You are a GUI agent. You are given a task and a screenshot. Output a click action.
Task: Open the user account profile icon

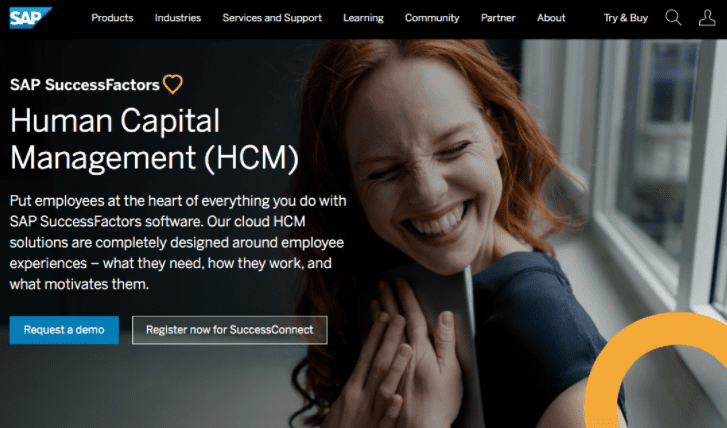click(x=707, y=18)
